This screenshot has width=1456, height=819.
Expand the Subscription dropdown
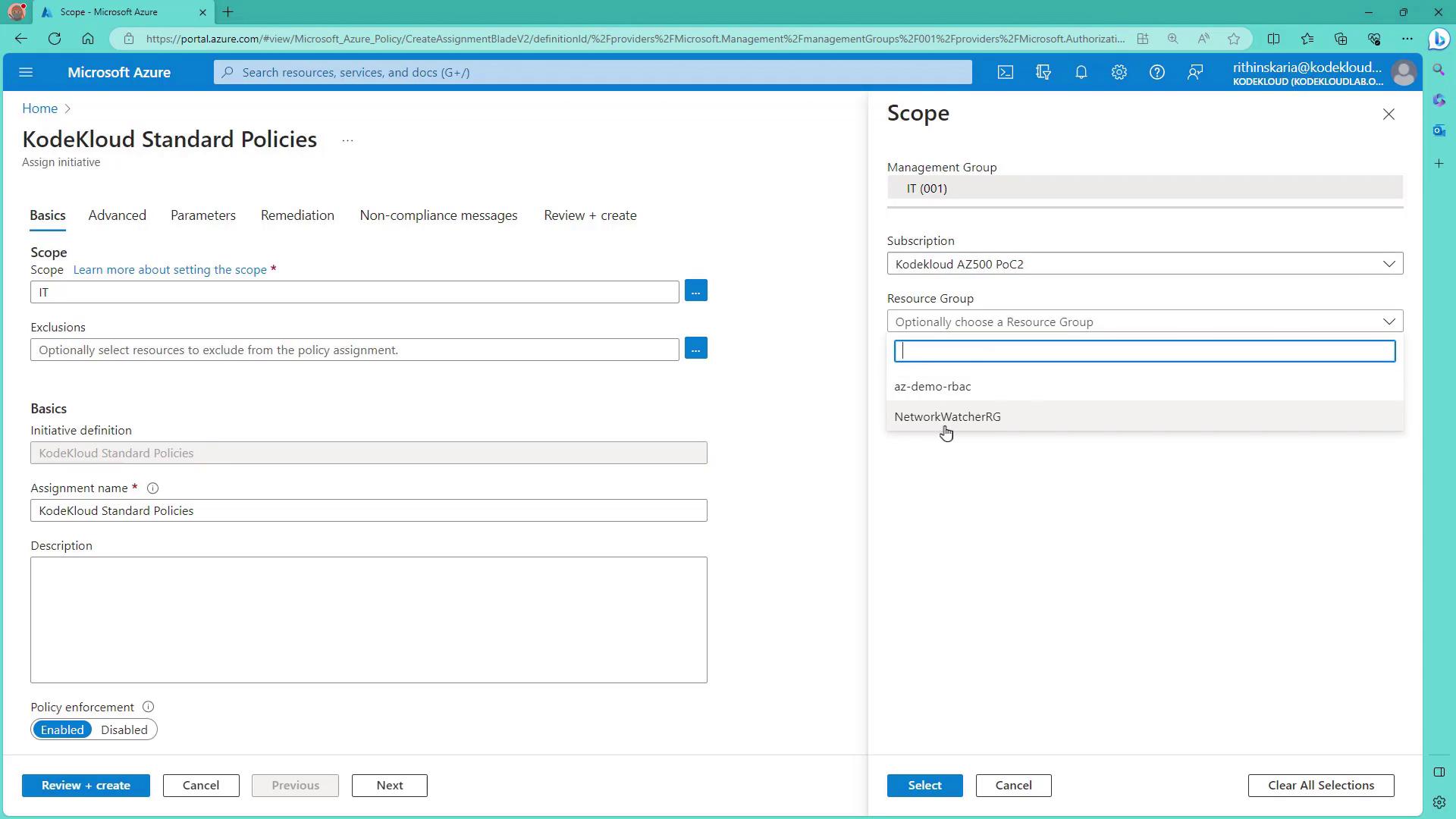[x=1144, y=264]
